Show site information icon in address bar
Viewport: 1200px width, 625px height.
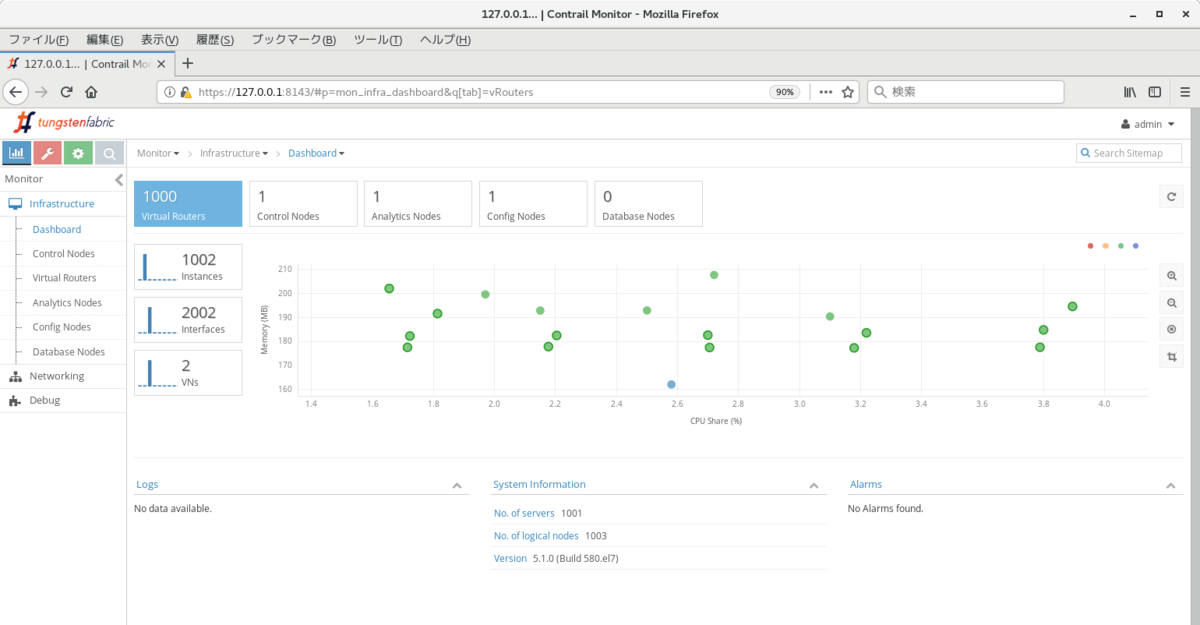coord(168,91)
